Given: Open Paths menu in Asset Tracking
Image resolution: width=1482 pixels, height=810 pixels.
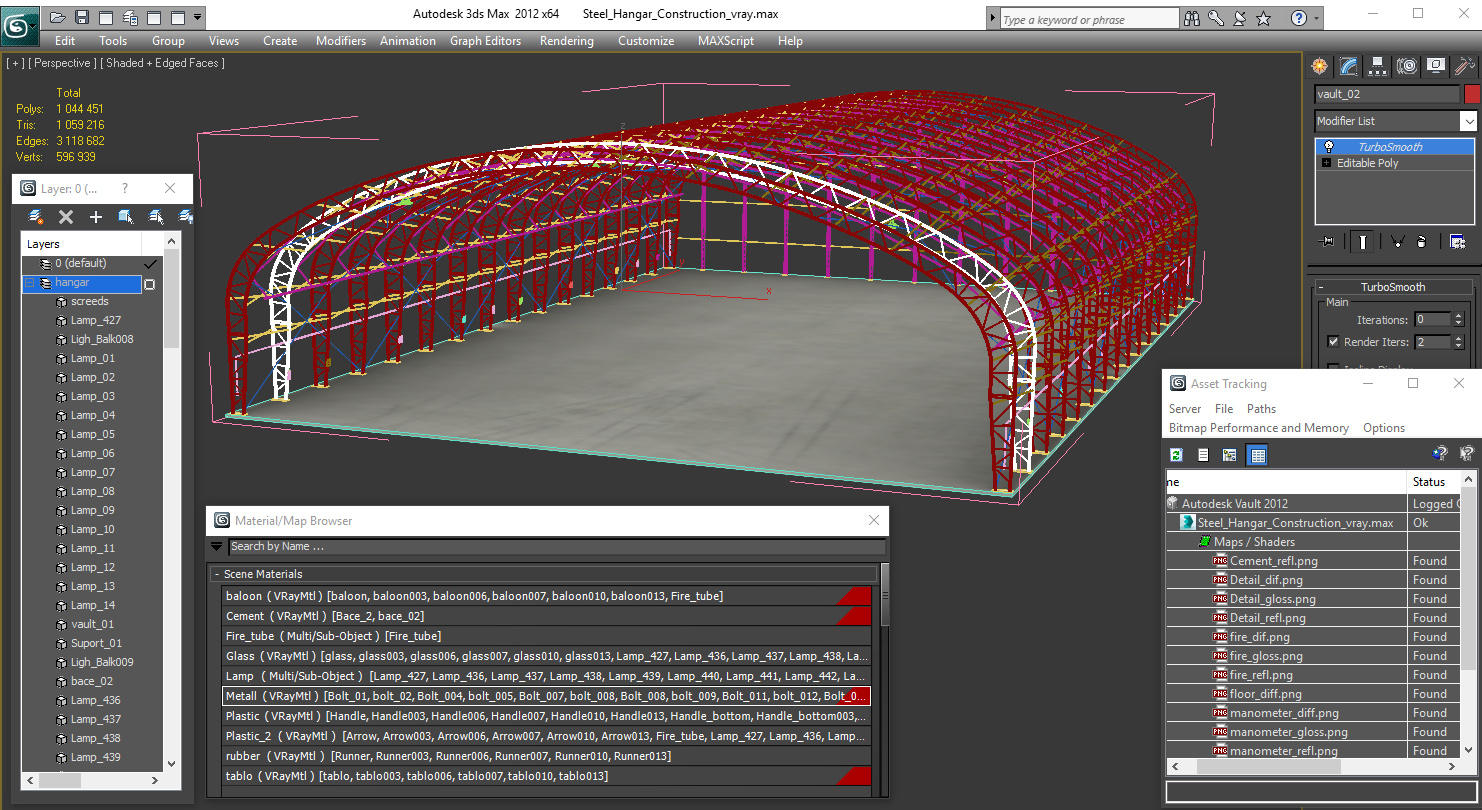Looking at the screenshot, I should (x=1261, y=409).
